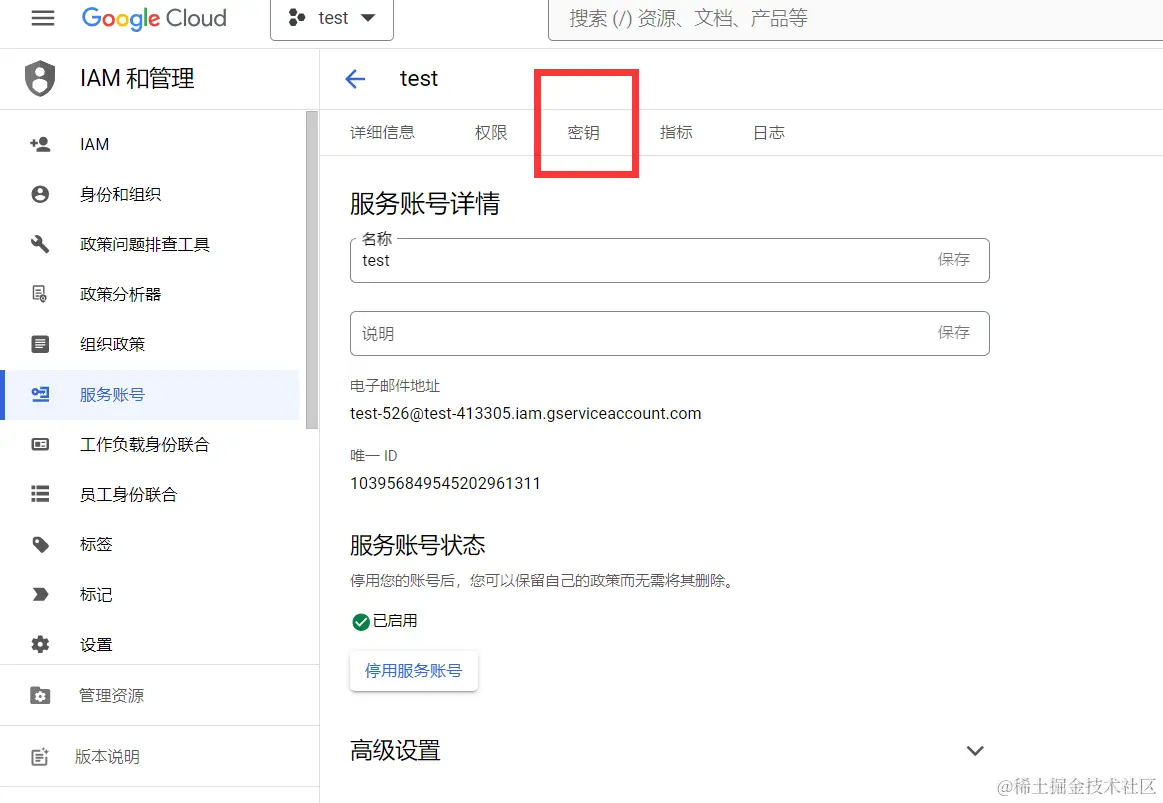Select 服务账号 in the sidebar
The width and height of the screenshot is (1163, 803).
[152, 394]
